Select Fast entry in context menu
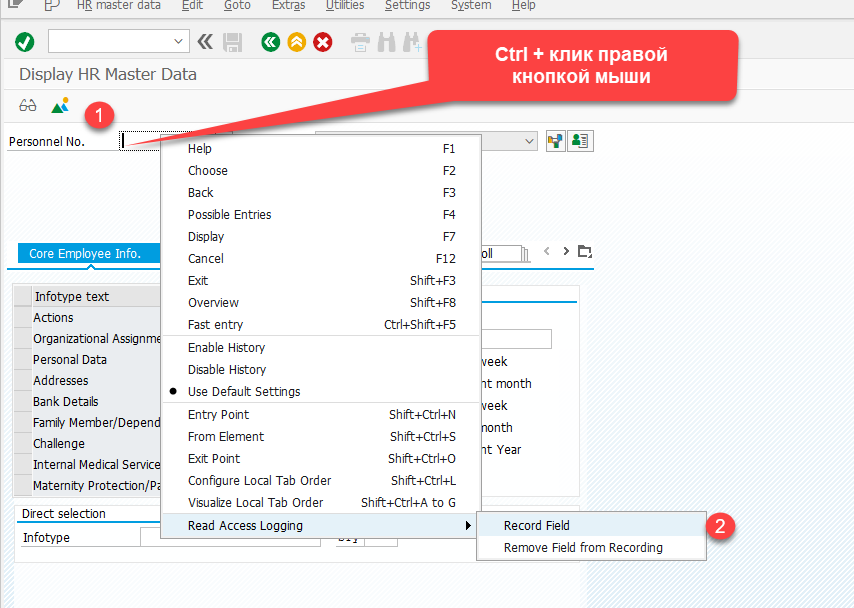Image resolution: width=854 pixels, height=608 pixels. tap(321, 325)
